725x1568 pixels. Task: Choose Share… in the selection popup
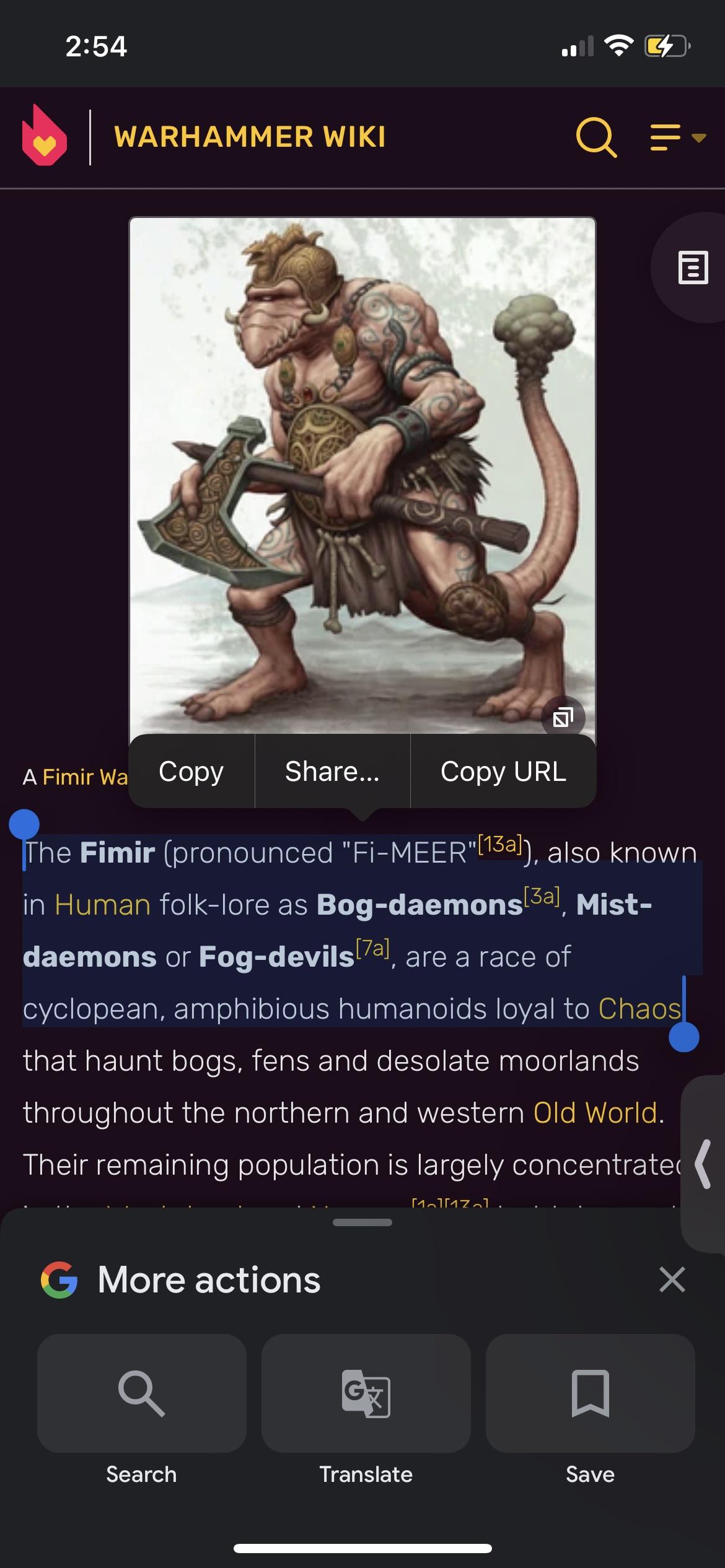[x=332, y=772]
